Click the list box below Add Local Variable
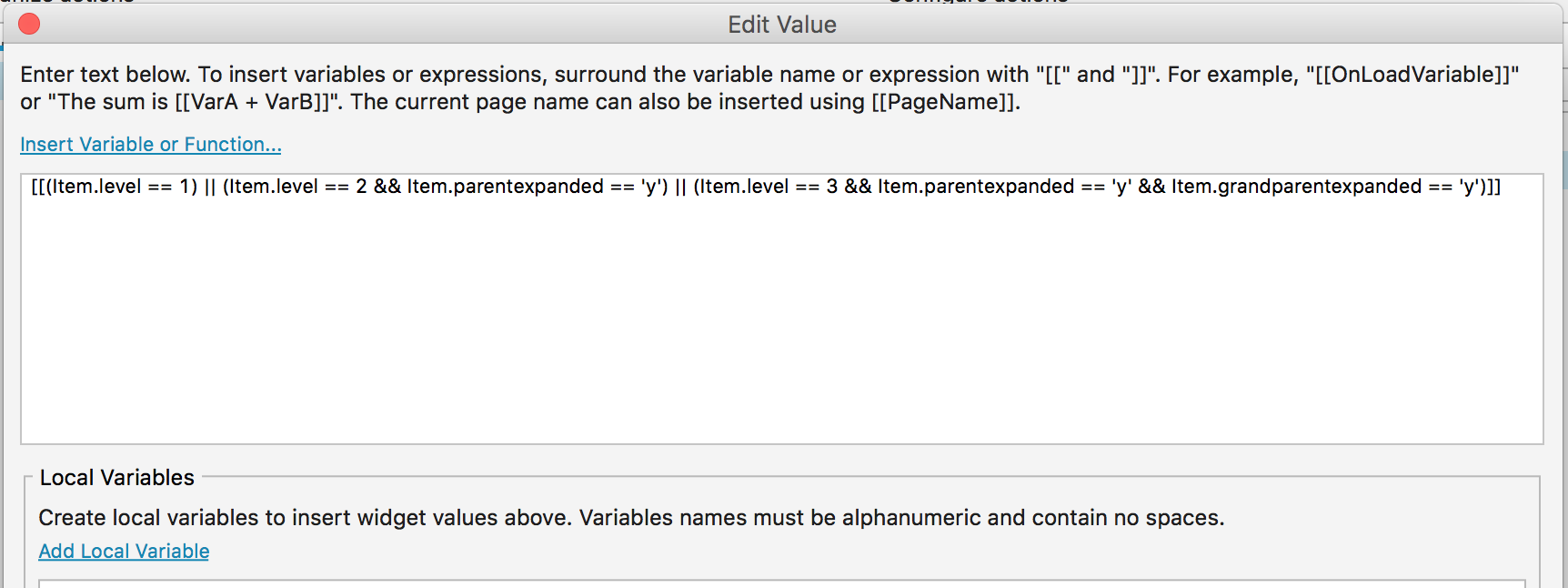Screen dimensions: 1568x588 (x=782, y=583)
